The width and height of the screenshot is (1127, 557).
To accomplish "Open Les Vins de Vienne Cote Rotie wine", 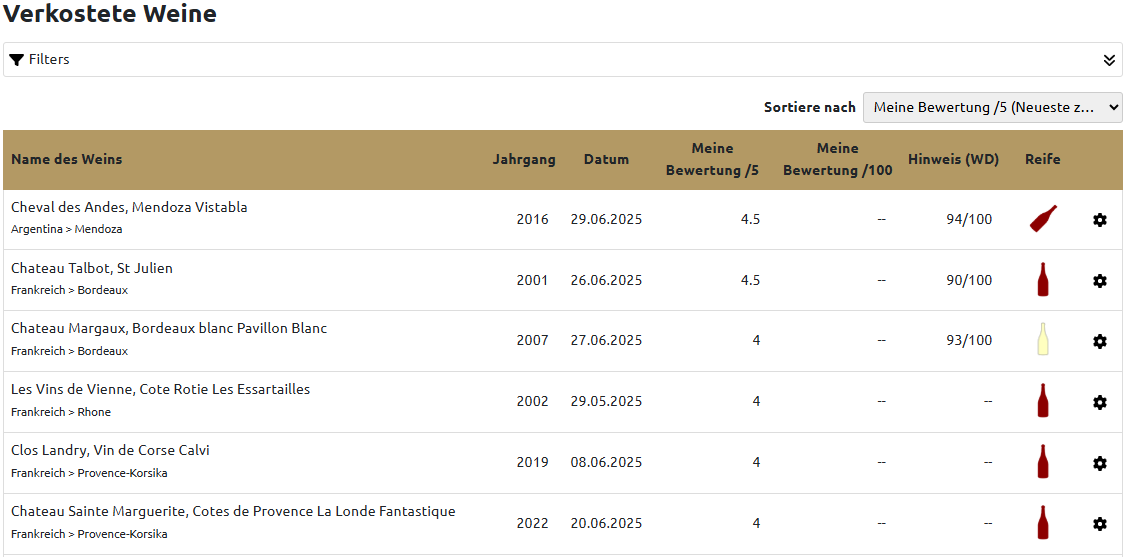I will (x=160, y=390).
